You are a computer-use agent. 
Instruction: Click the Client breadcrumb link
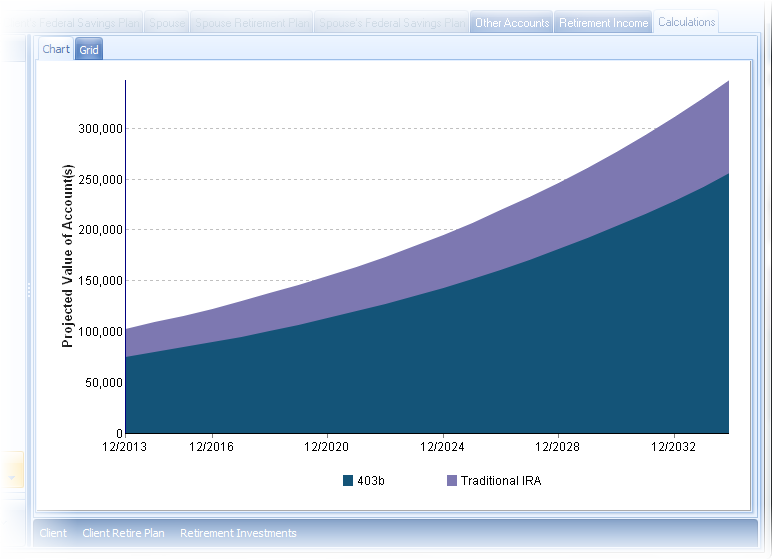[x=53, y=533]
